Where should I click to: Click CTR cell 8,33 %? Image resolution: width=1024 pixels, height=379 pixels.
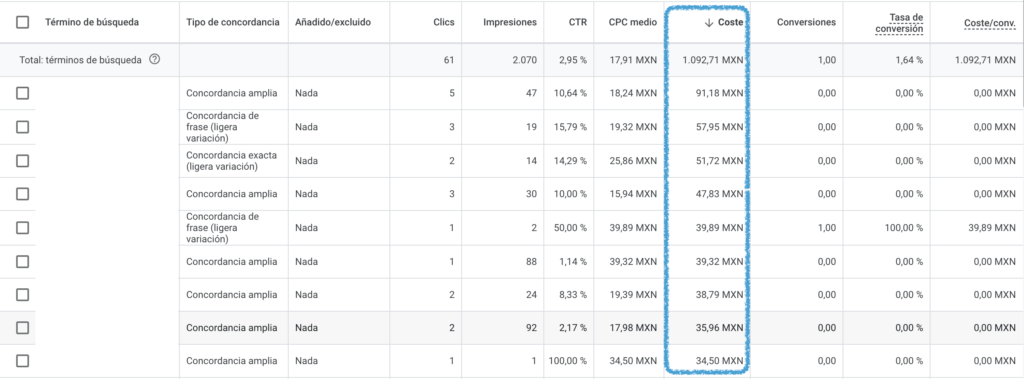[573, 295]
